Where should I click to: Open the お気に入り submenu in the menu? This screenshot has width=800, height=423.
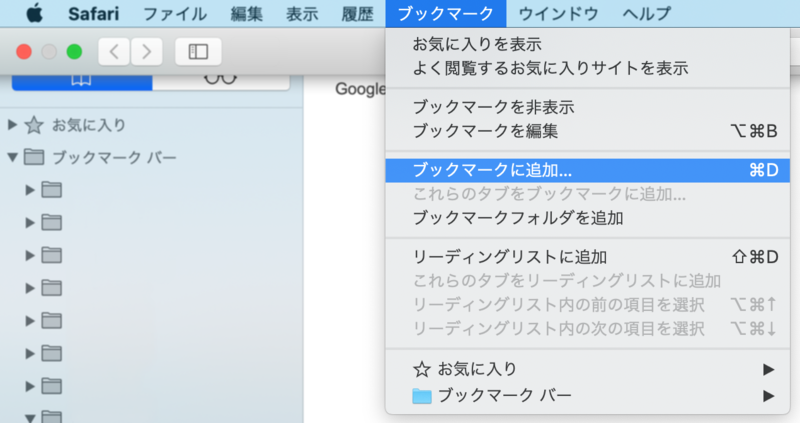coord(588,369)
